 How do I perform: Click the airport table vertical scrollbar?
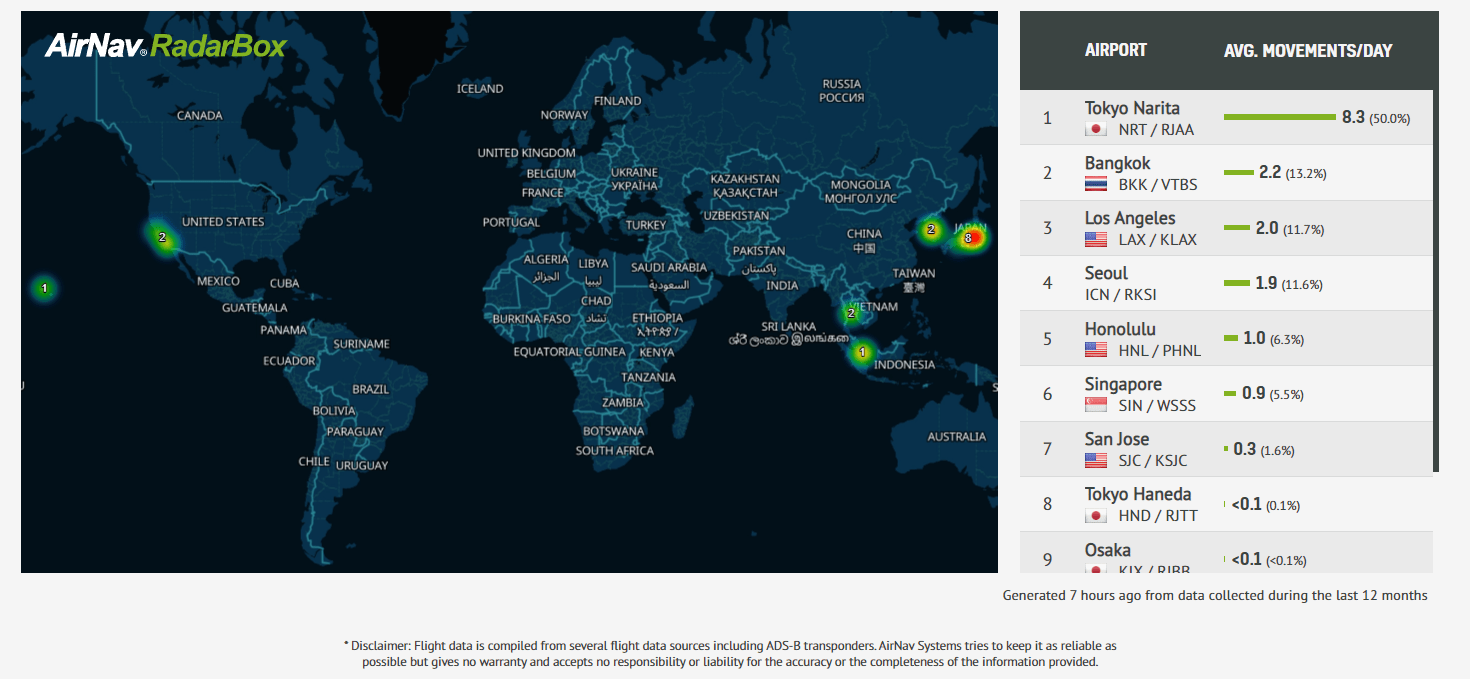[x=1436, y=280]
